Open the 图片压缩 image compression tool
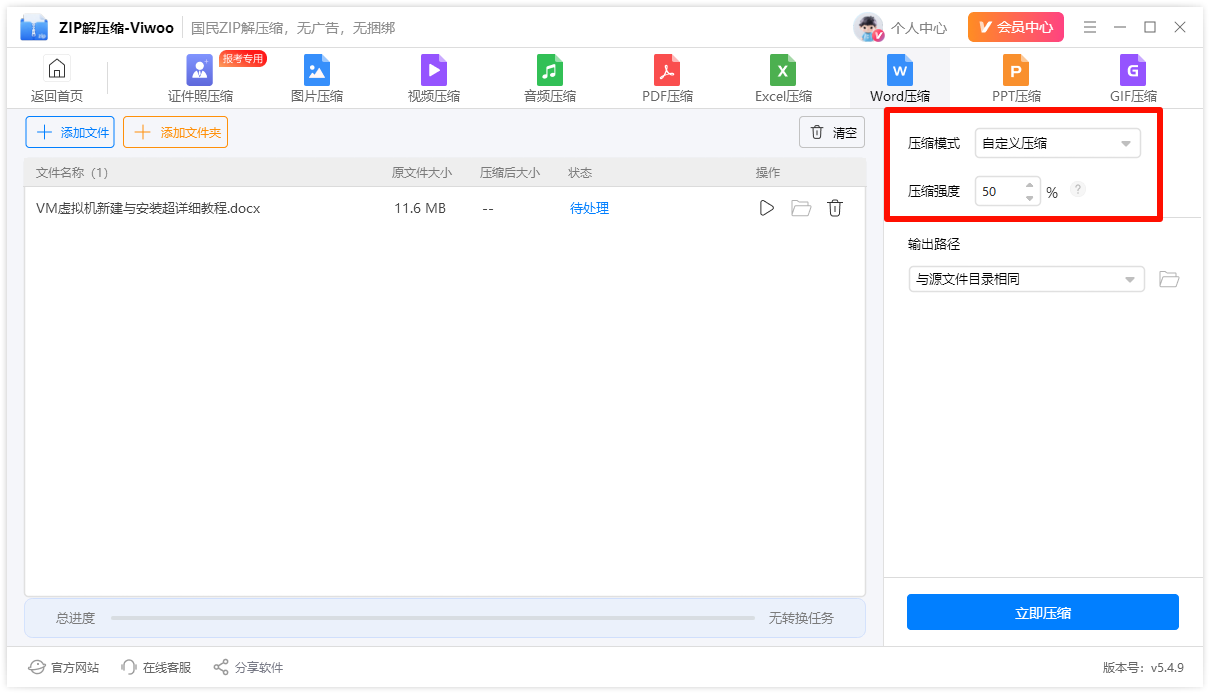Viewport: 1210px width, 694px height. pyautogui.click(x=317, y=79)
